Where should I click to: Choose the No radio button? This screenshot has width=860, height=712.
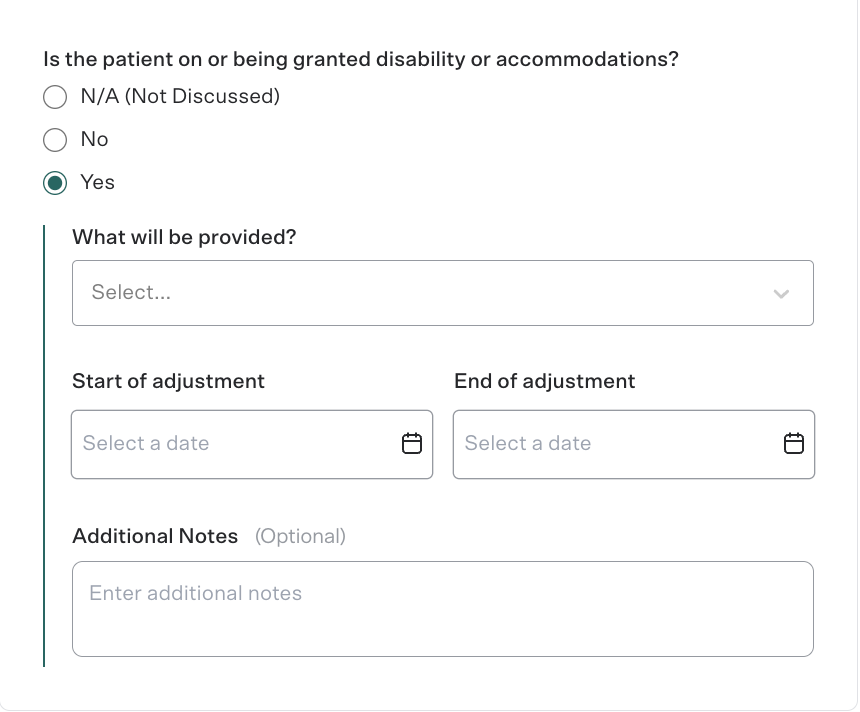point(55,140)
